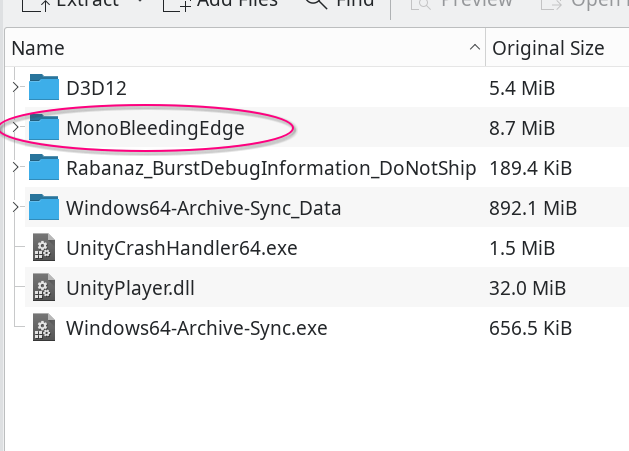Select the UnityPlayer.dll file name
Image resolution: width=629 pixels, height=451 pixels.
[x=132, y=288]
